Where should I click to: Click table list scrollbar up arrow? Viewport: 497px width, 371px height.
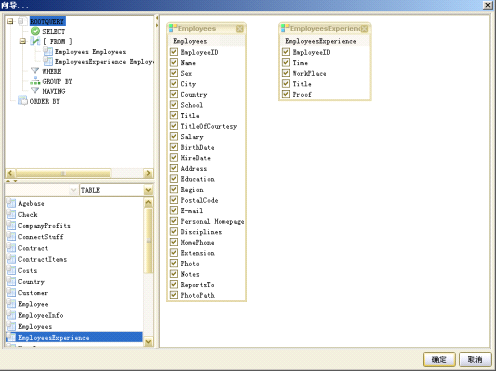[148, 202]
